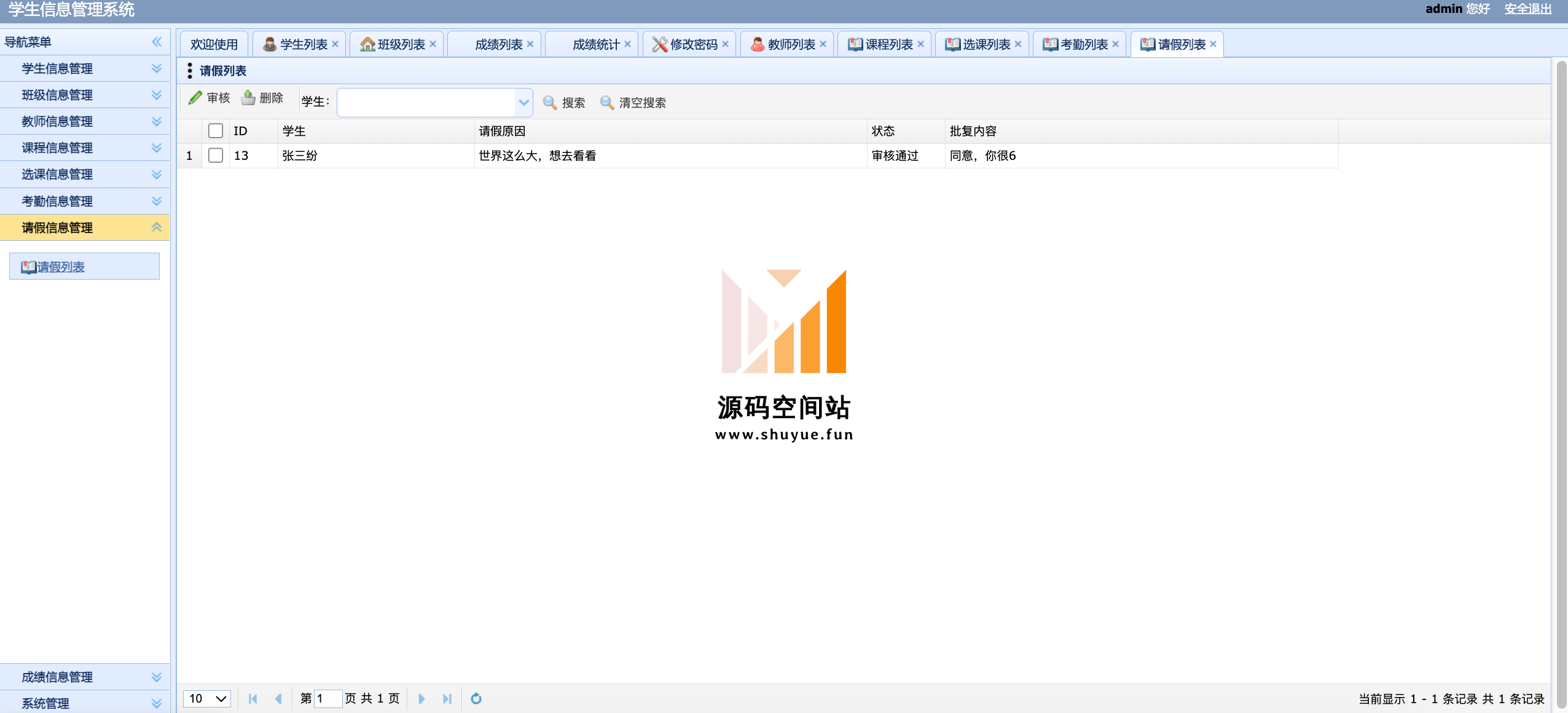The image size is (1568, 713).
Task: Click the 请假原因 column header
Action: pos(671,131)
